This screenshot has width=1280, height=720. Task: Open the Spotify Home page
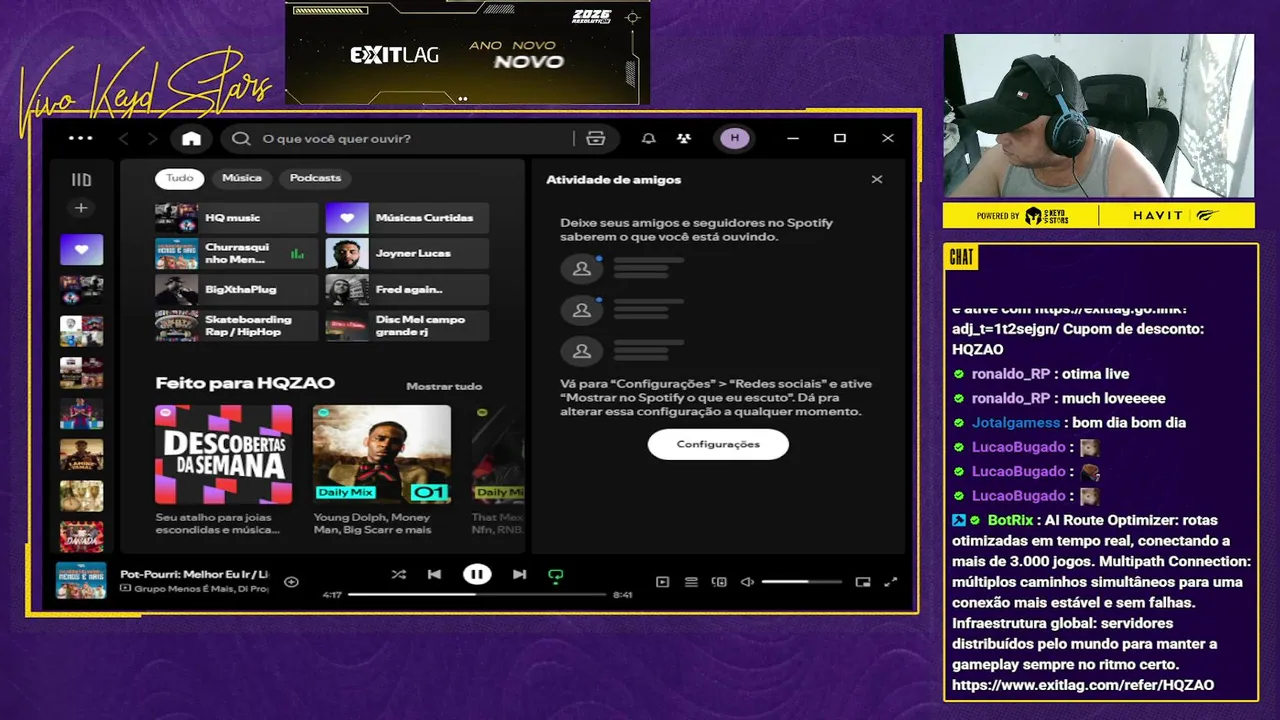191,139
